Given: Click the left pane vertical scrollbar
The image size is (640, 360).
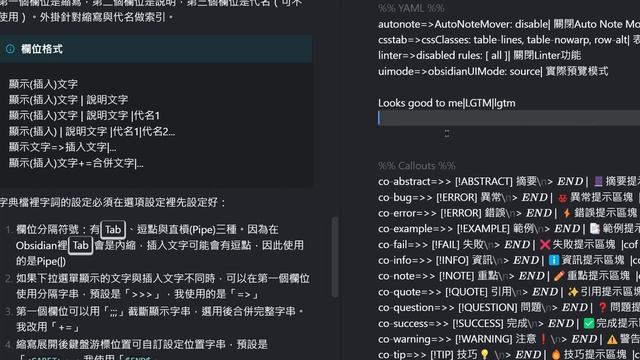Looking at the screenshot, I should (335, 257).
